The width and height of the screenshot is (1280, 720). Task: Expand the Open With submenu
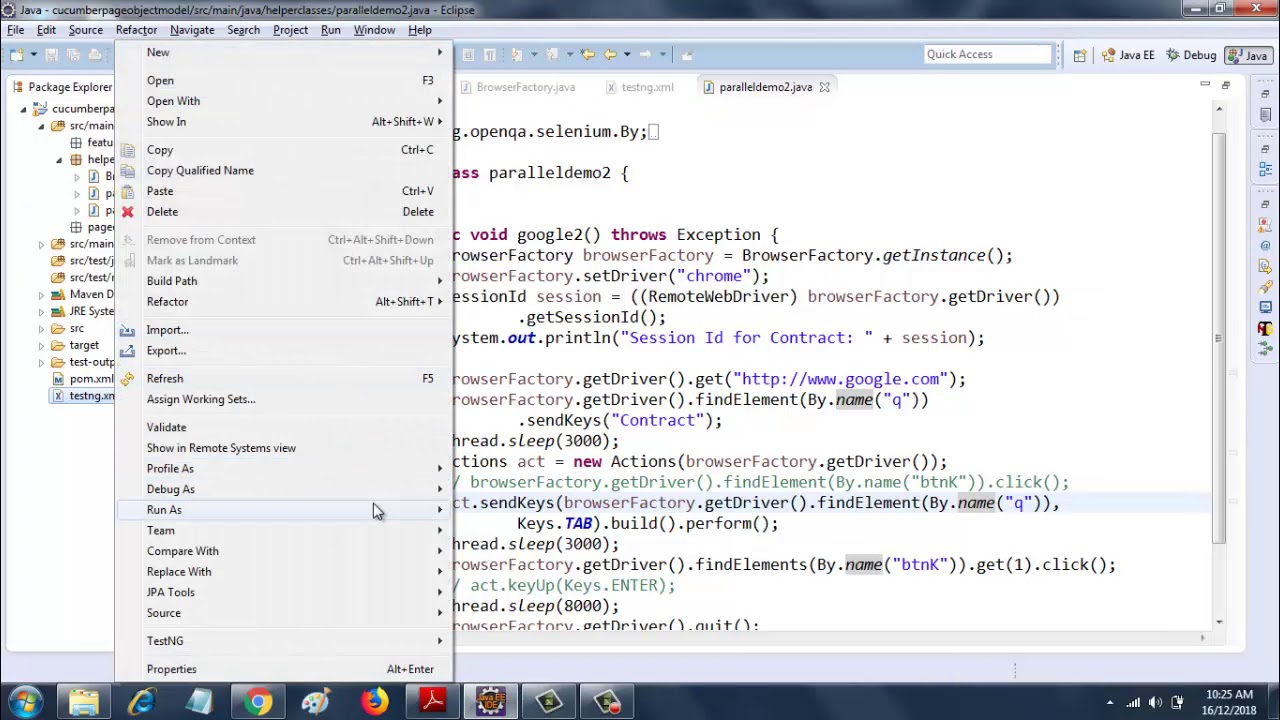click(x=284, y=101)
